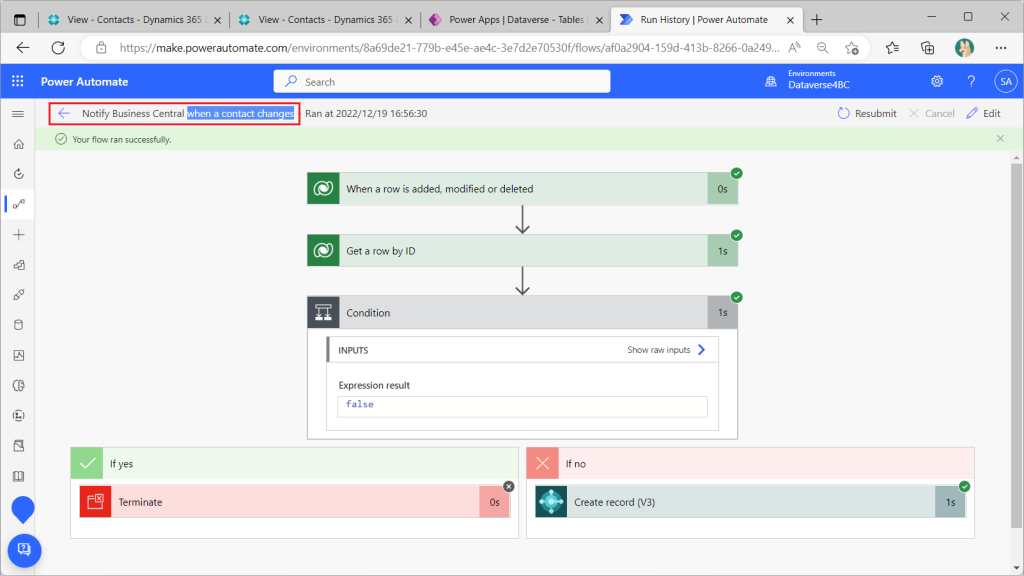This screenshot has height=576, width=1024.
Task: Open the chatbot assistant round button
Action: (x=24, y=550)
